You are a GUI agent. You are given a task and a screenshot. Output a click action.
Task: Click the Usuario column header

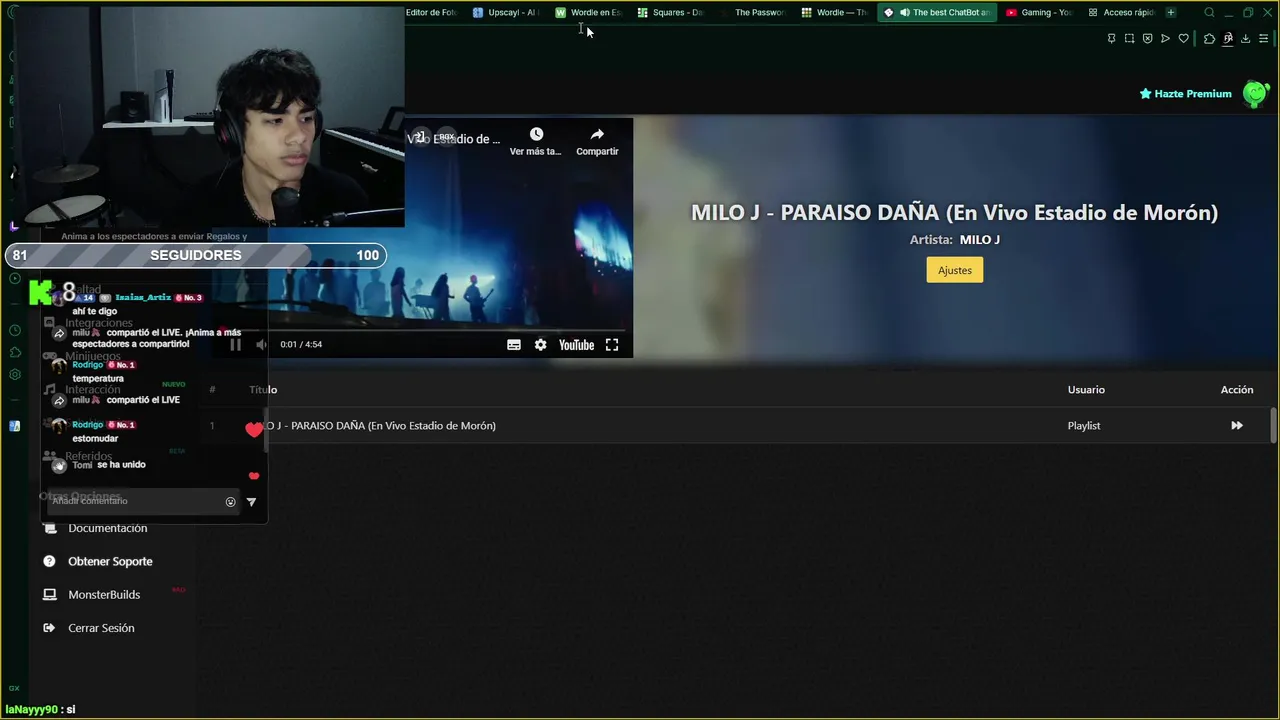pos(1086,390)
